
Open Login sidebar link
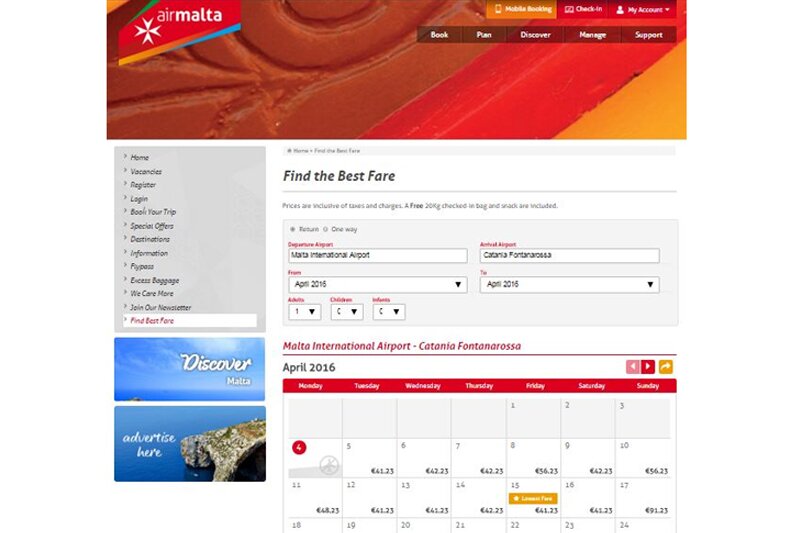(139, 198)
